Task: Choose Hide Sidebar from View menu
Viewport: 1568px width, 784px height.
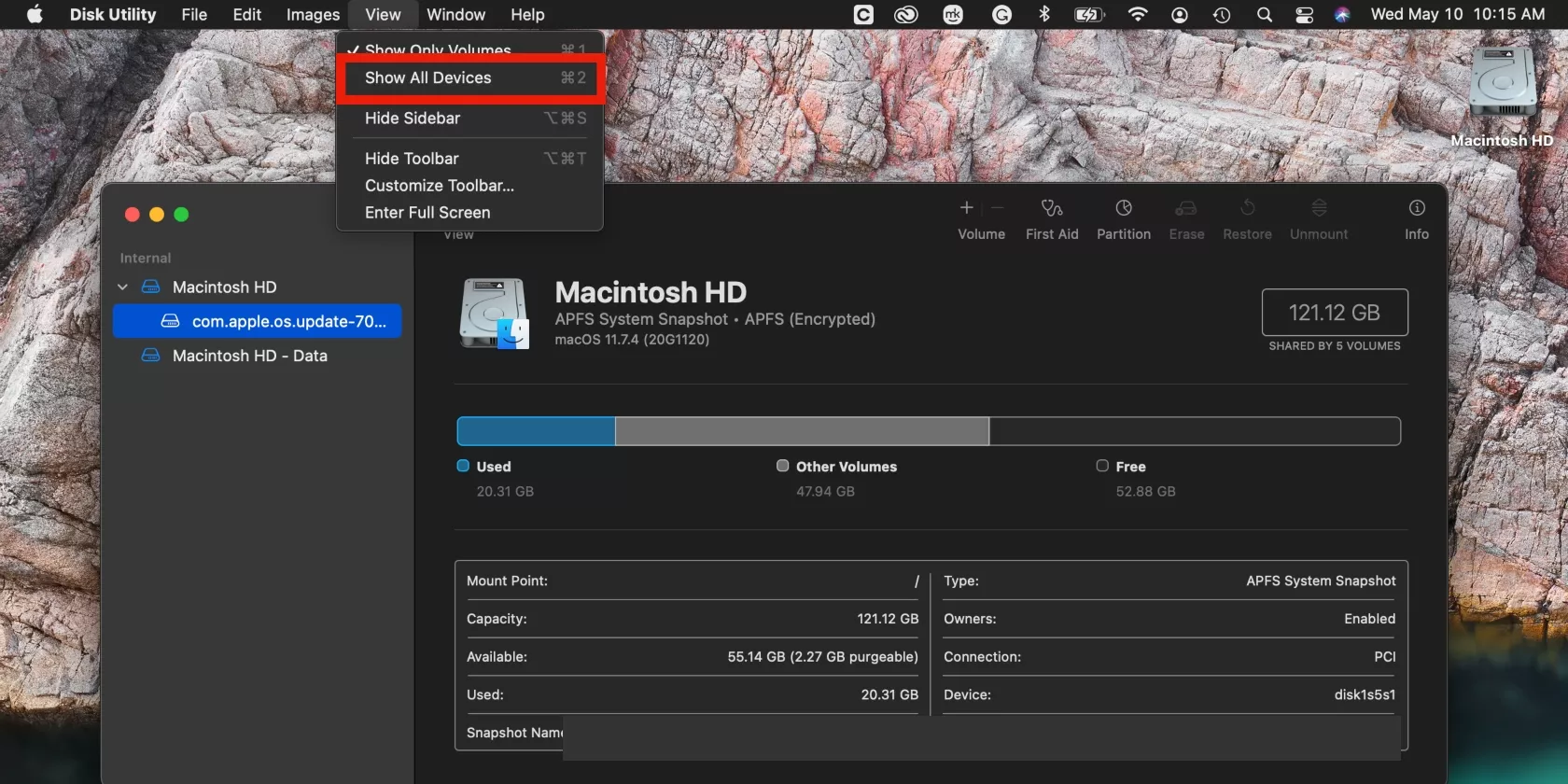Action: click(413, 119)
